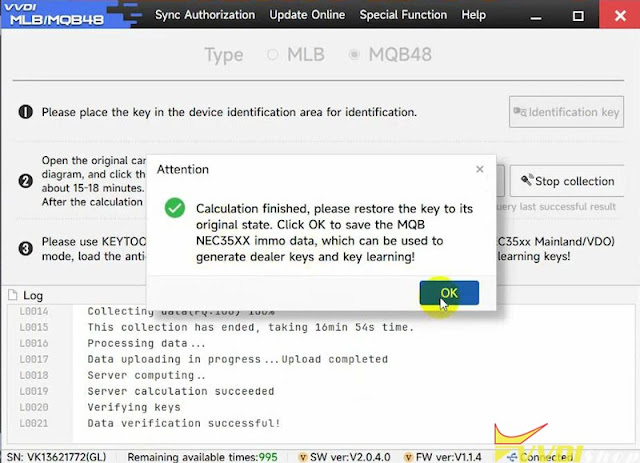The width and height of the screenshot is (640, 463).
Task: Click log line 'Data verification successful!'
Action: point(184,423)
